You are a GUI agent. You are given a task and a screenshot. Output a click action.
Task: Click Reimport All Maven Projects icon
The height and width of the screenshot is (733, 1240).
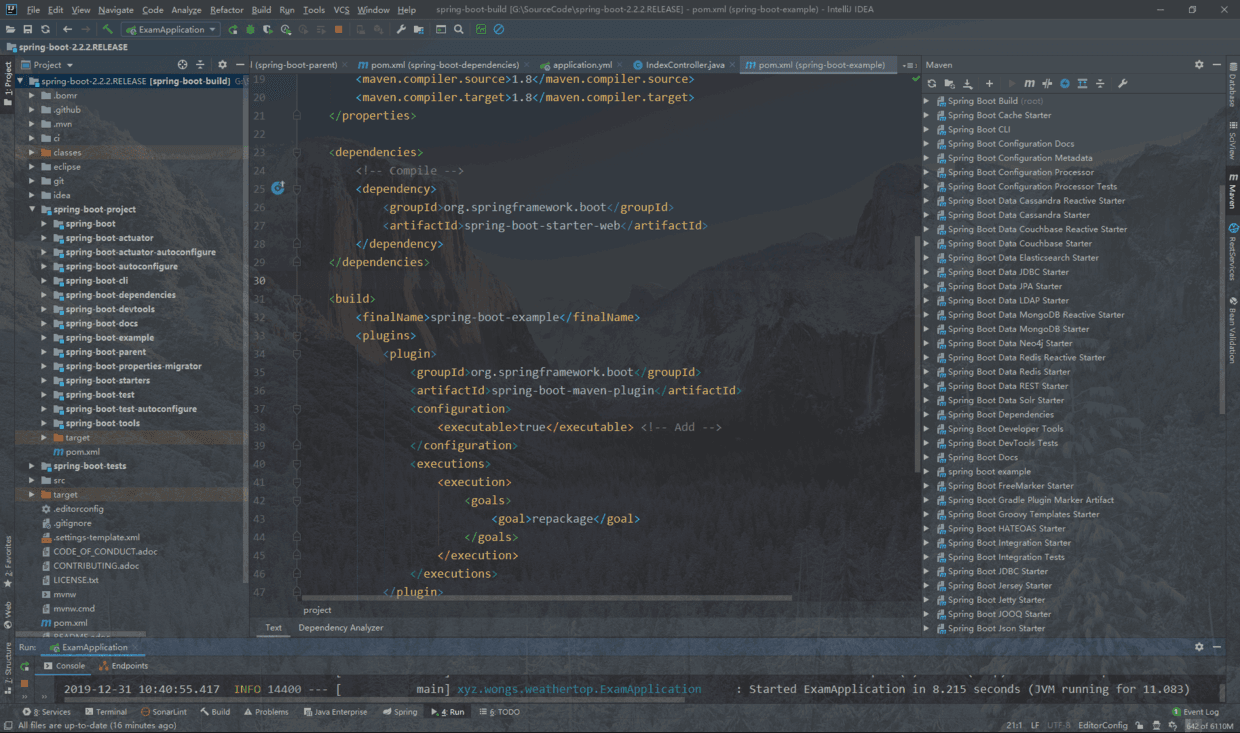[x=932, y=84]
